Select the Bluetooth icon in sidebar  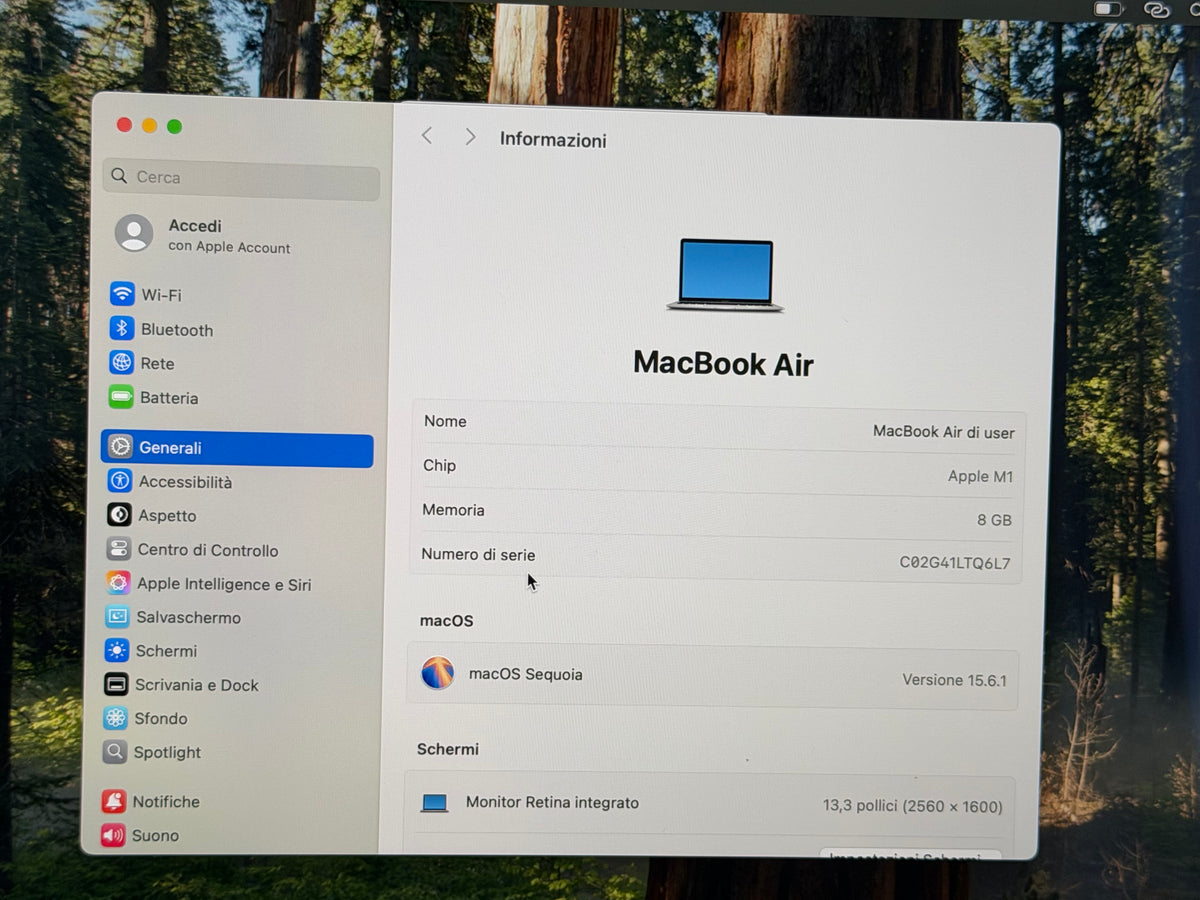click(122, 329)
